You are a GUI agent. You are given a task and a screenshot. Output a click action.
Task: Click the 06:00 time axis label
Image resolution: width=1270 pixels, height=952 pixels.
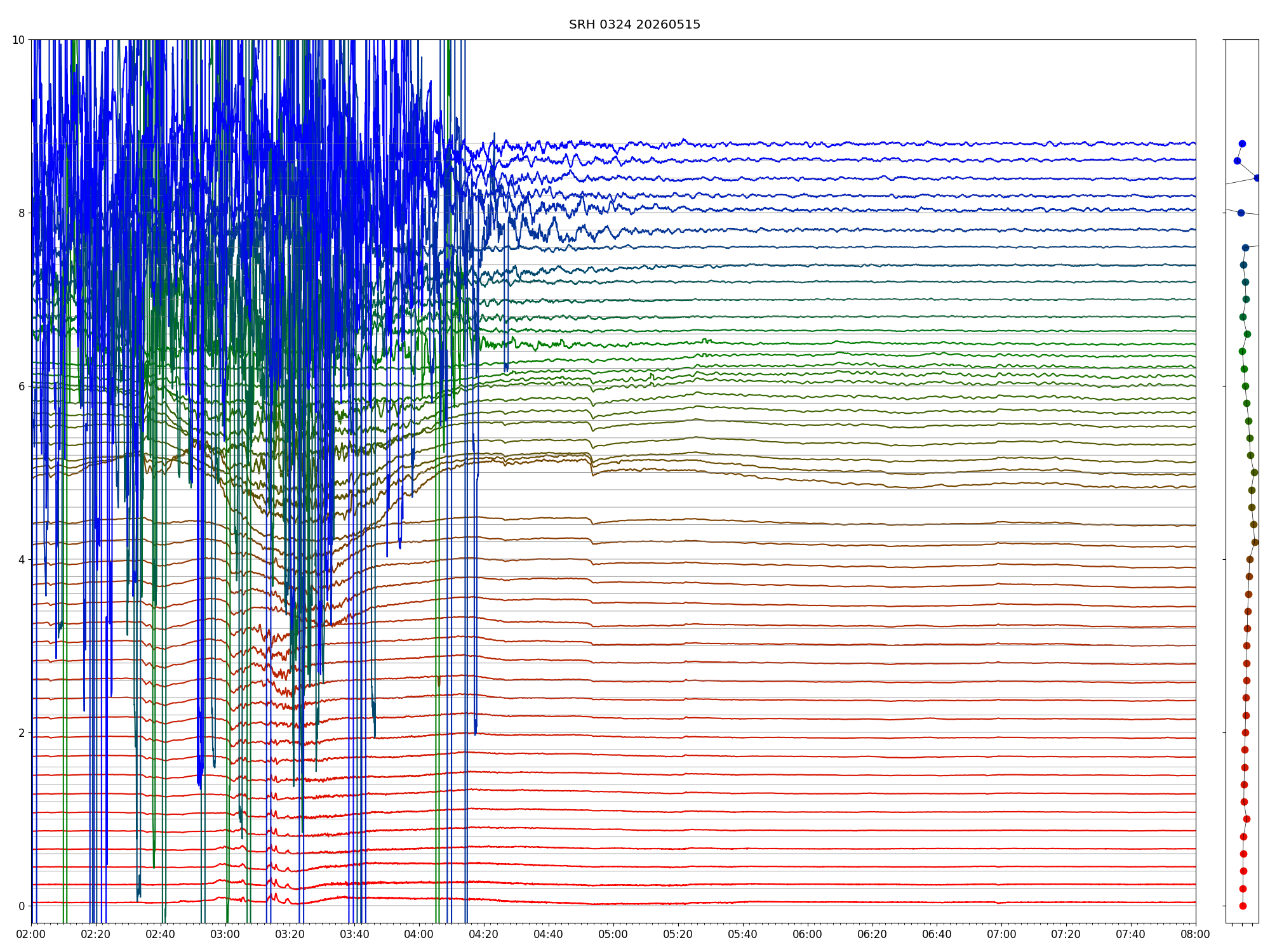[808, 934]
